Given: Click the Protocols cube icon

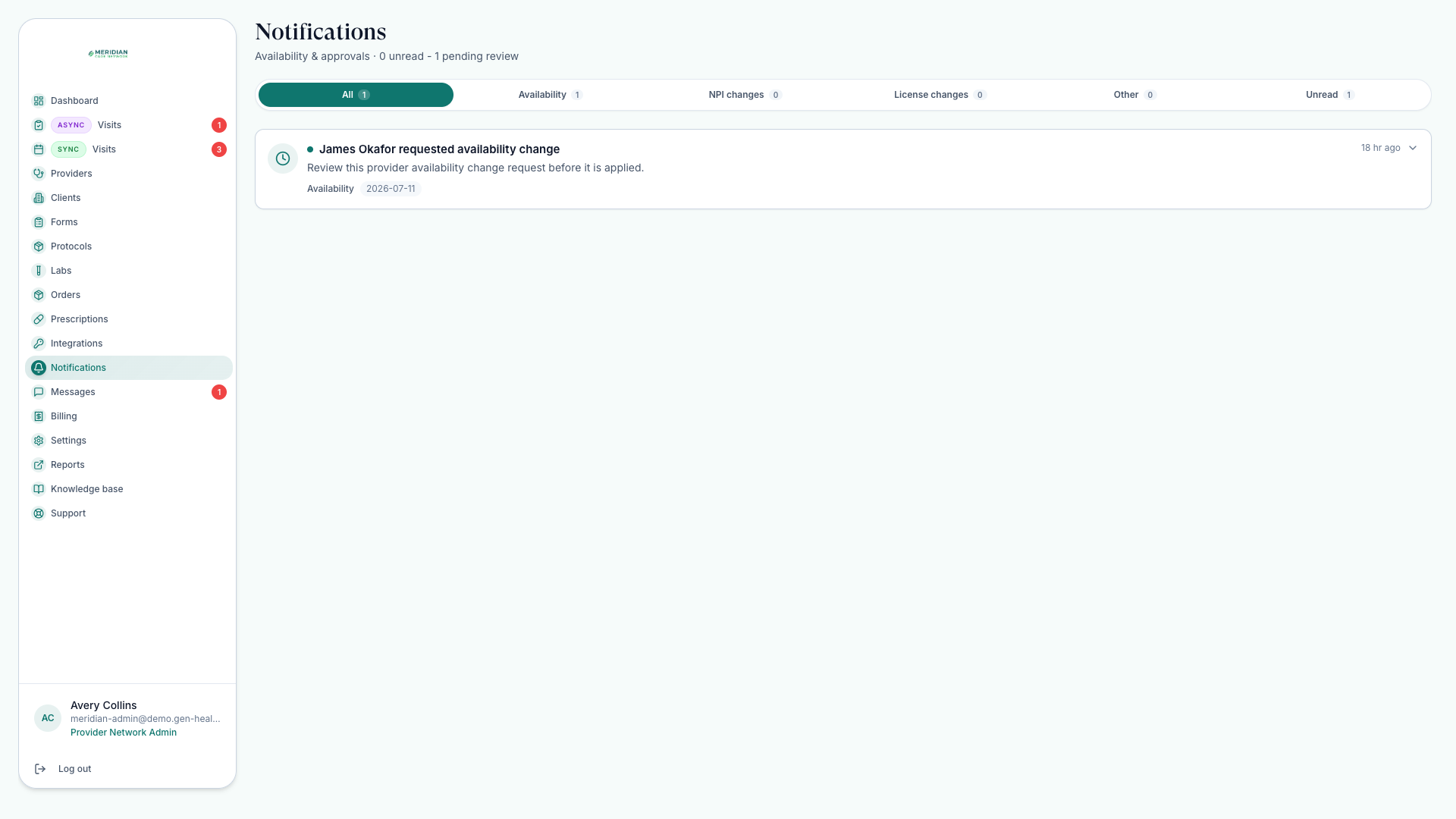Looking at the screenshot, I should [x=39, y=246].
